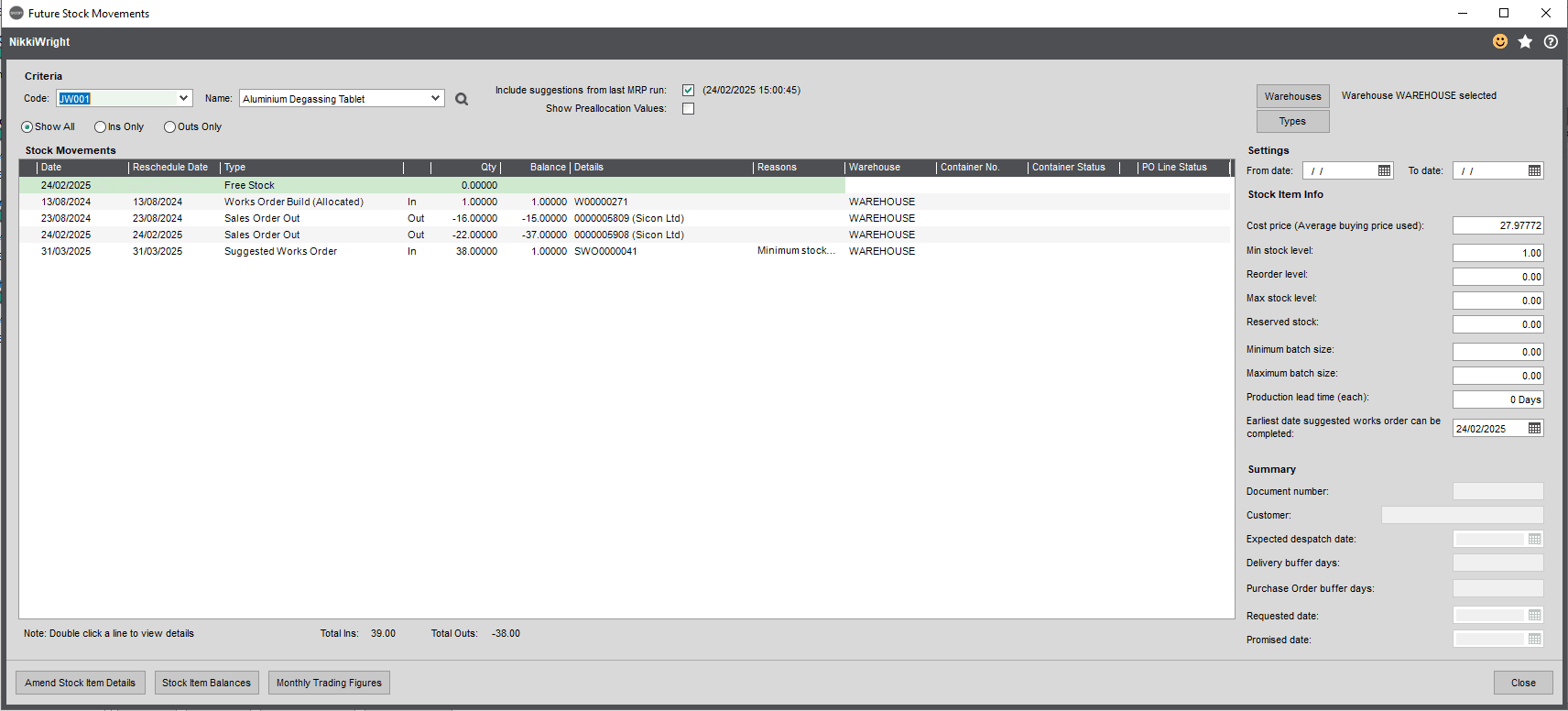Sort by the Qty column header

[x=465, y=168]
